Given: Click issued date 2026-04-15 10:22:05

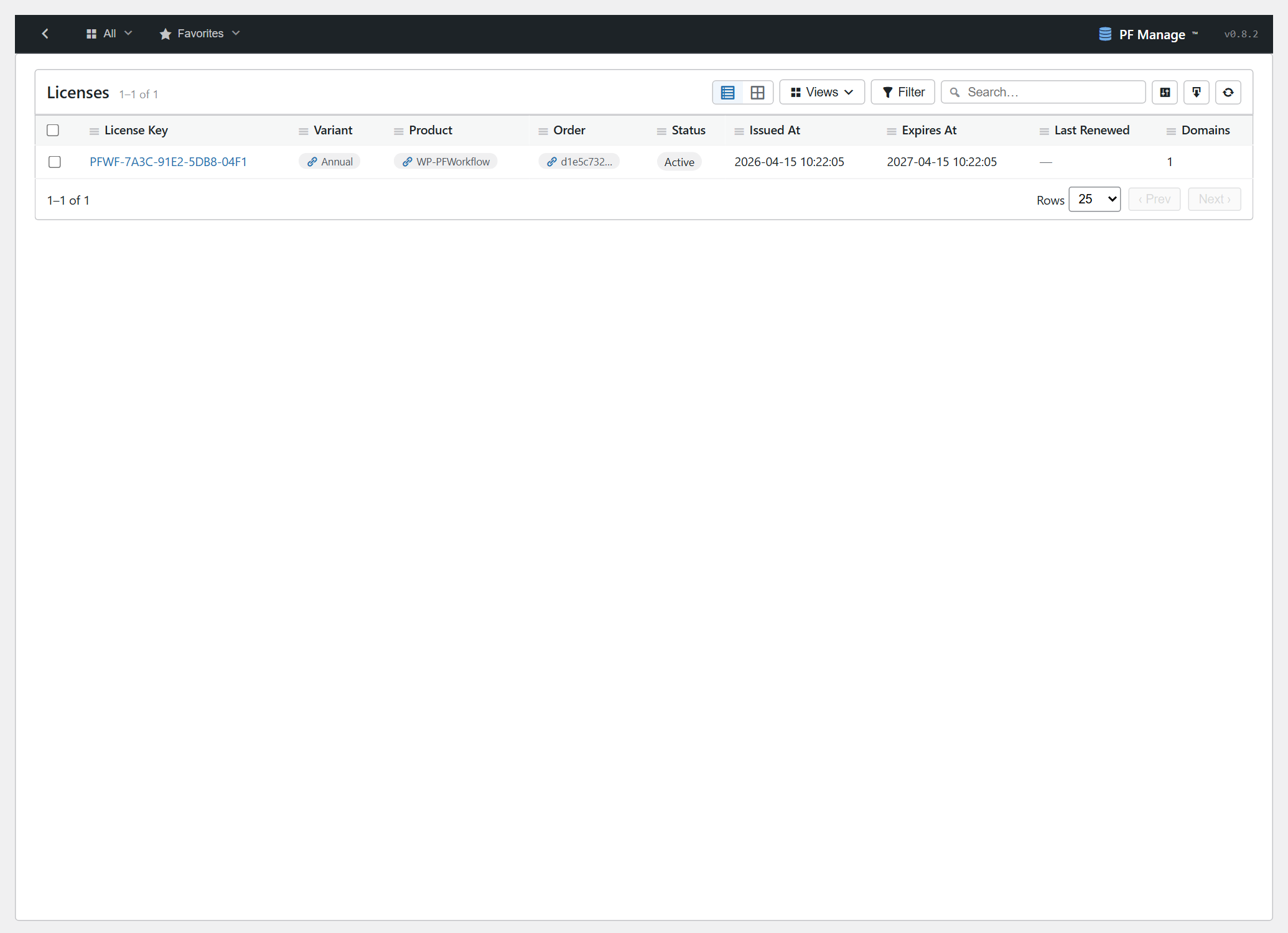Looking at the screenshot, I should [789, 162].
